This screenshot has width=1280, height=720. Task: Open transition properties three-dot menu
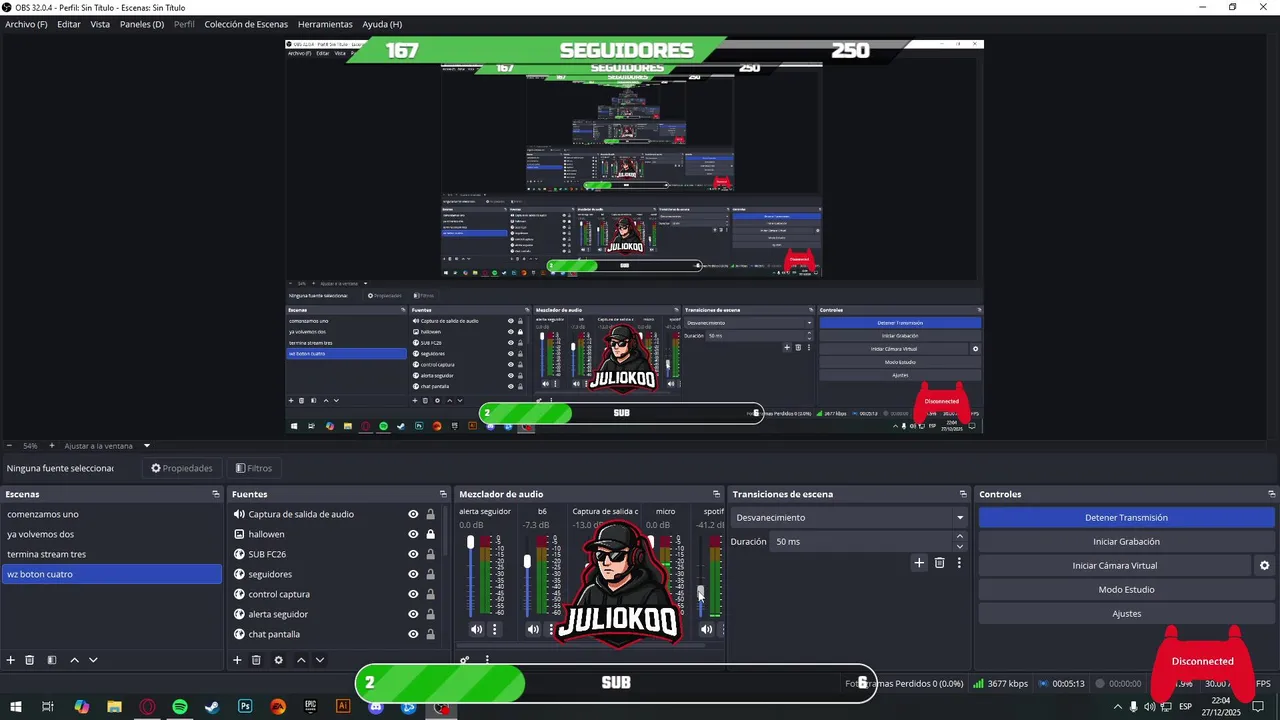959,563
